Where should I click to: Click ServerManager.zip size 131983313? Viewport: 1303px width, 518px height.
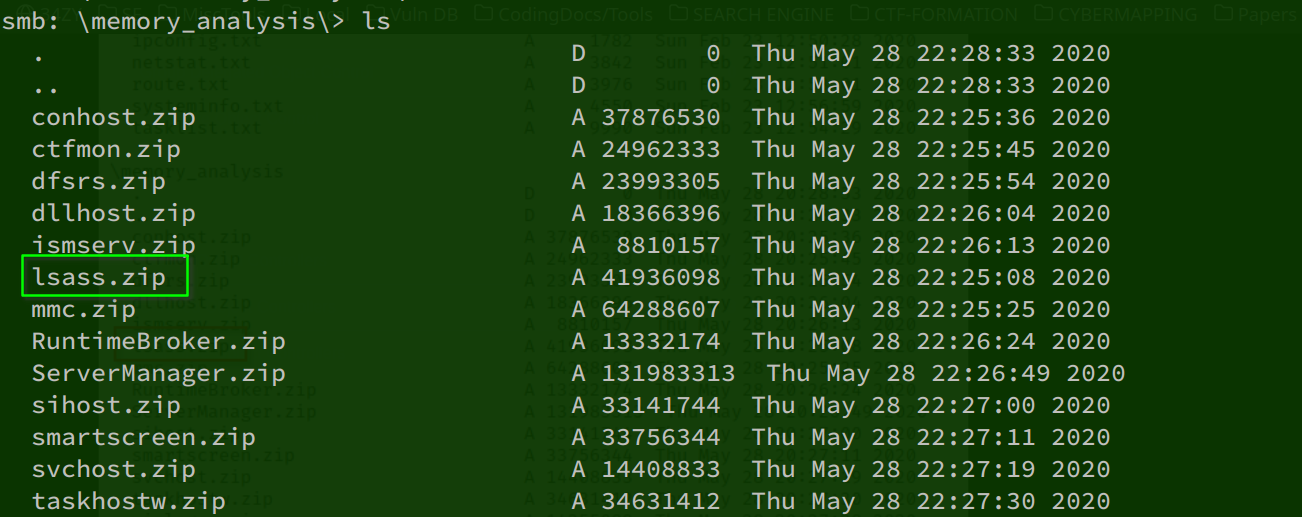[x=668, y=374]
